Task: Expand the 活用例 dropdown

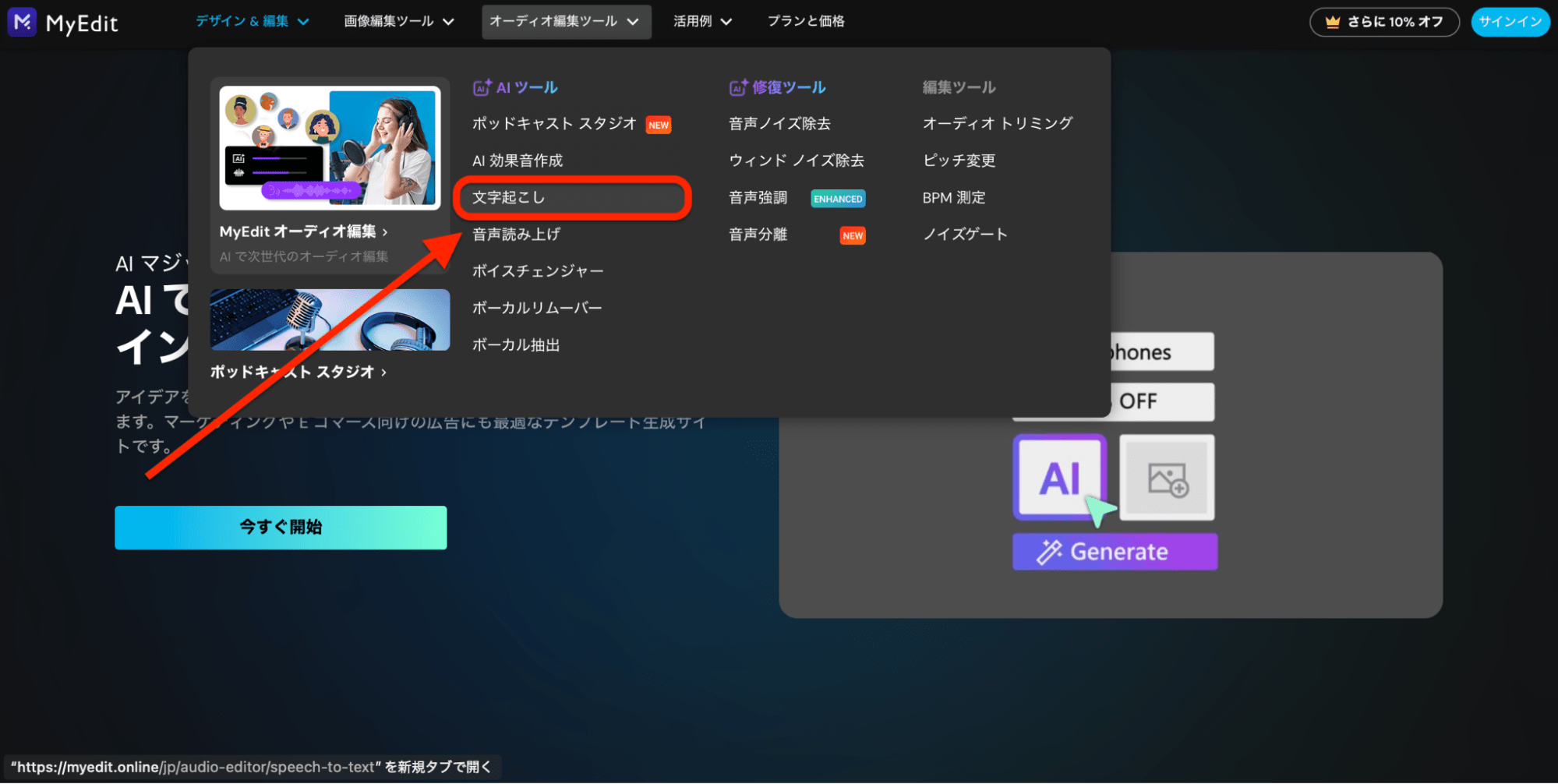Action: tap(702, 21)
